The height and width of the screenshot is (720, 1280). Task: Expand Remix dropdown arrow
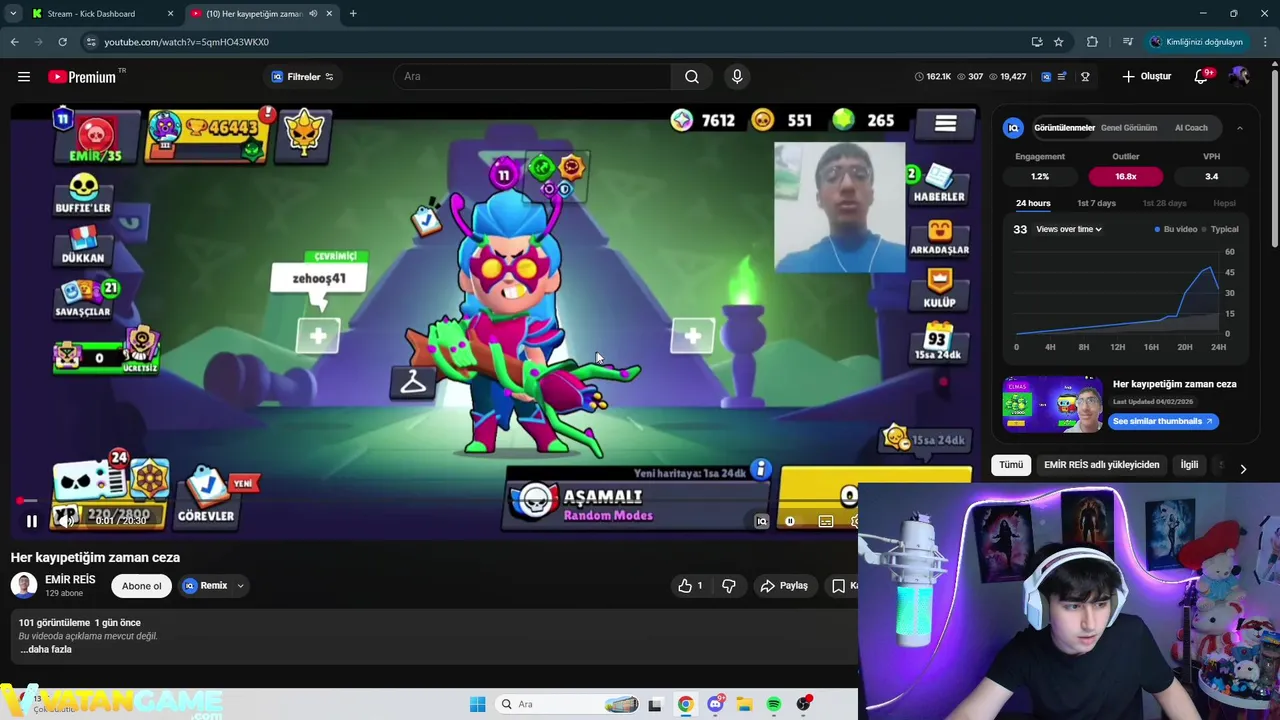click(x=240, y=586)
